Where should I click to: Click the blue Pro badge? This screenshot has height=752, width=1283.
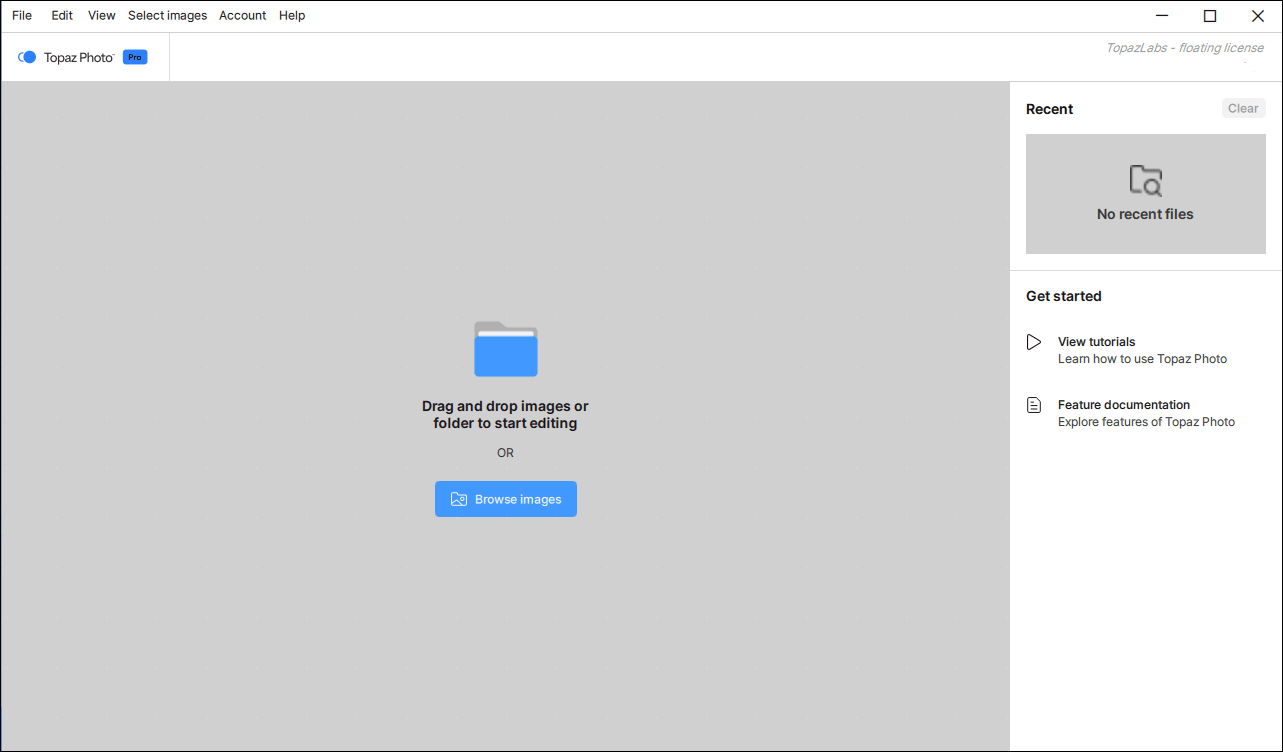click(x=135, y=57)
